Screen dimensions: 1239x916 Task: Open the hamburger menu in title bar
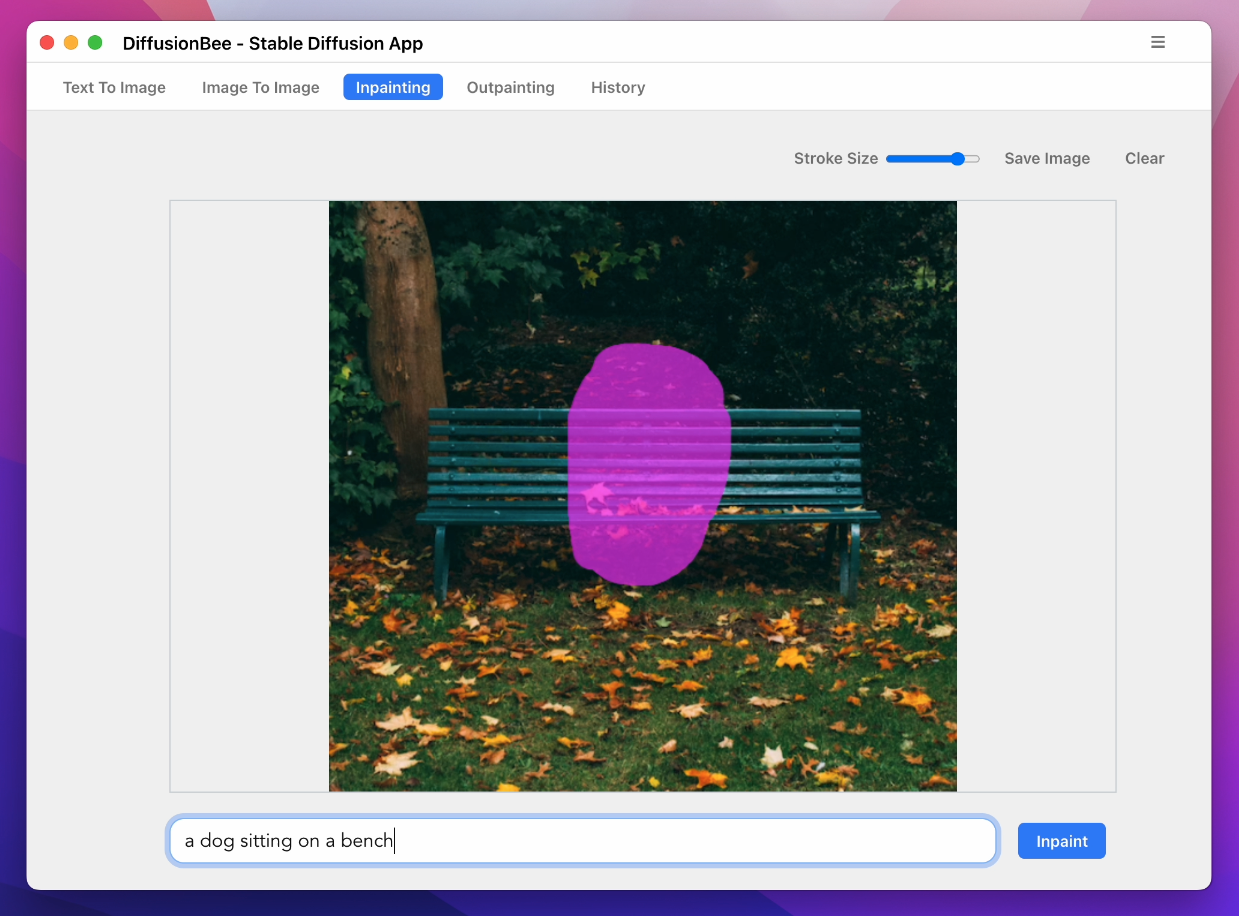point(1158,42)
